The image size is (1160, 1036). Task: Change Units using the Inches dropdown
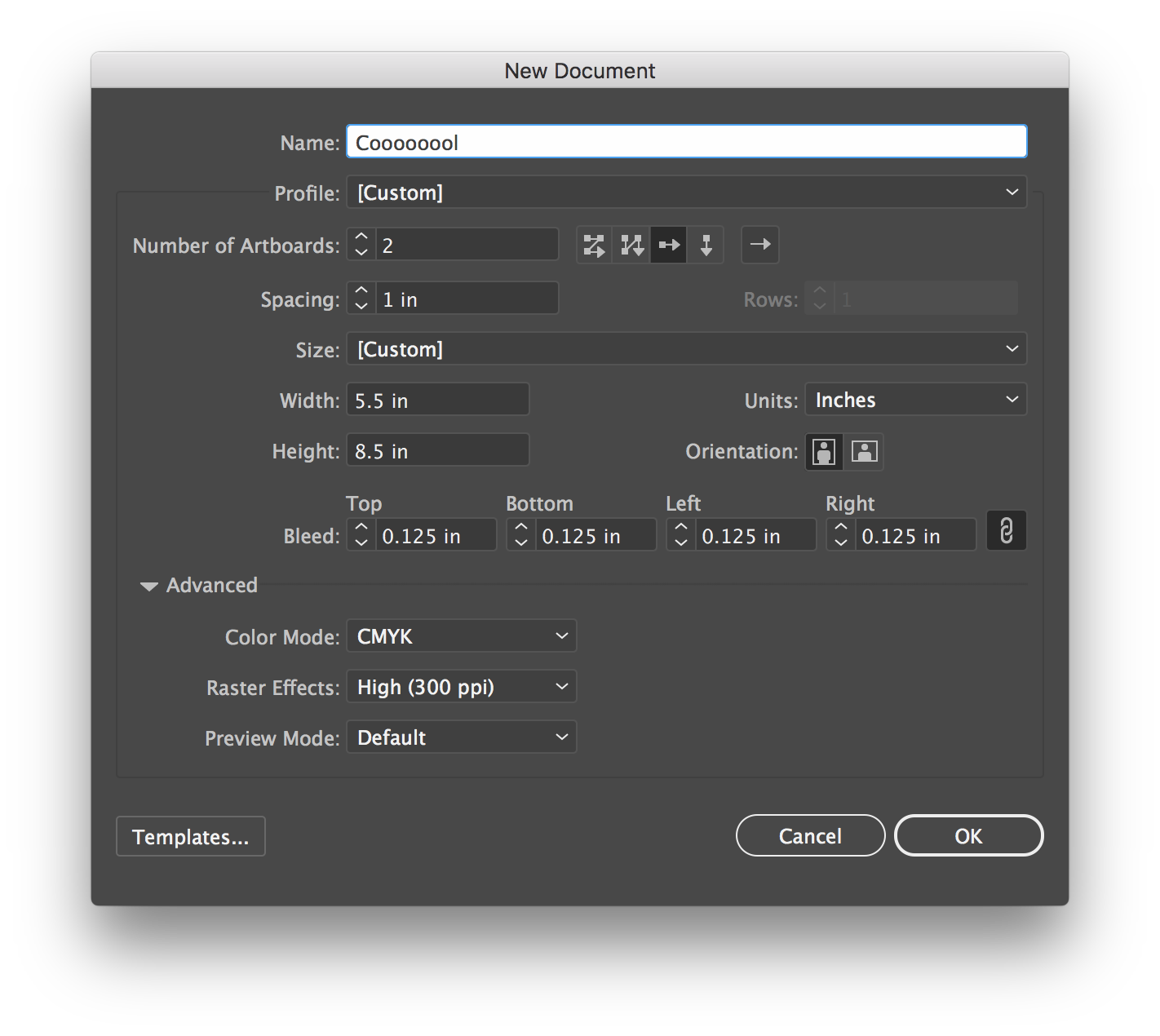(914, 400)
